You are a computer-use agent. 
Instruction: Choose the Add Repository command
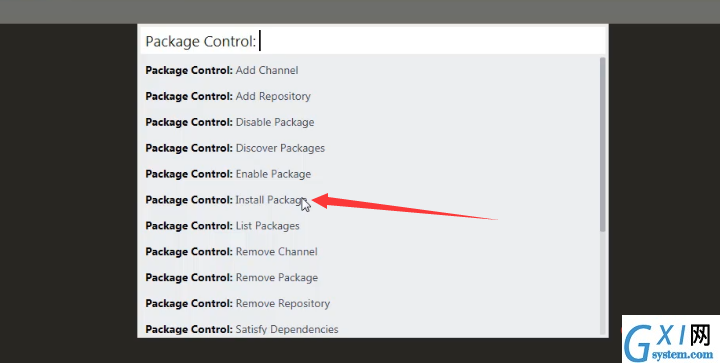point(370,96)
